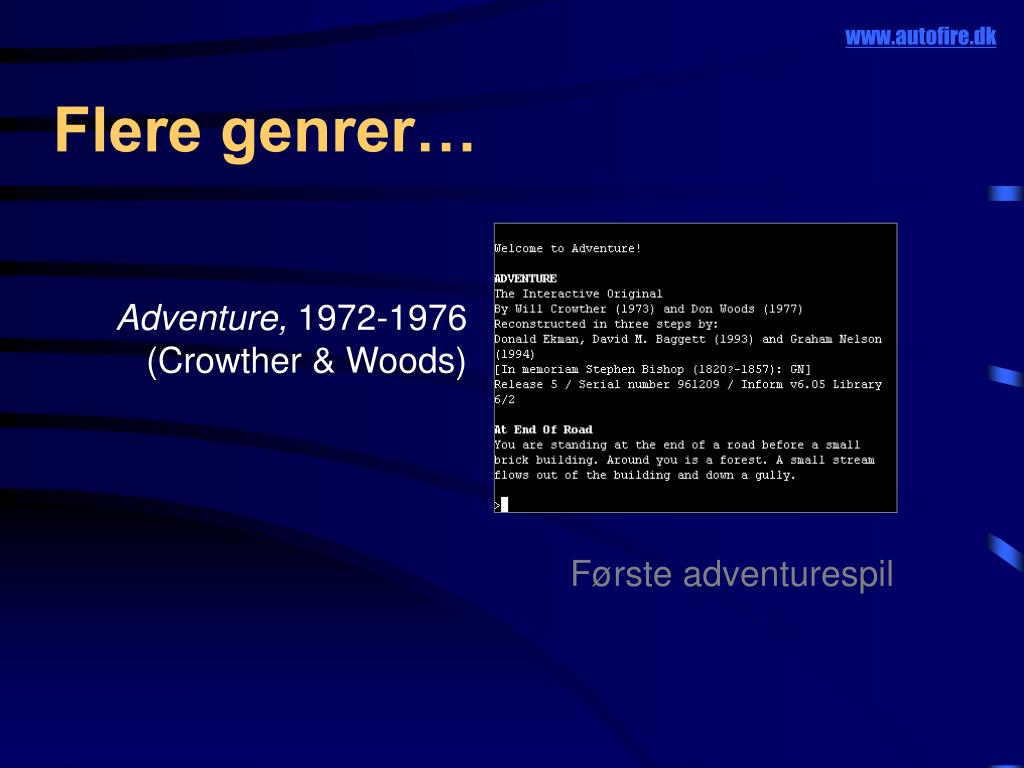The width and height of the screenshot is (1024, 768).
Task: Click 'Reconstructed in three steps by:' line
Action: [x=606, y=324]
